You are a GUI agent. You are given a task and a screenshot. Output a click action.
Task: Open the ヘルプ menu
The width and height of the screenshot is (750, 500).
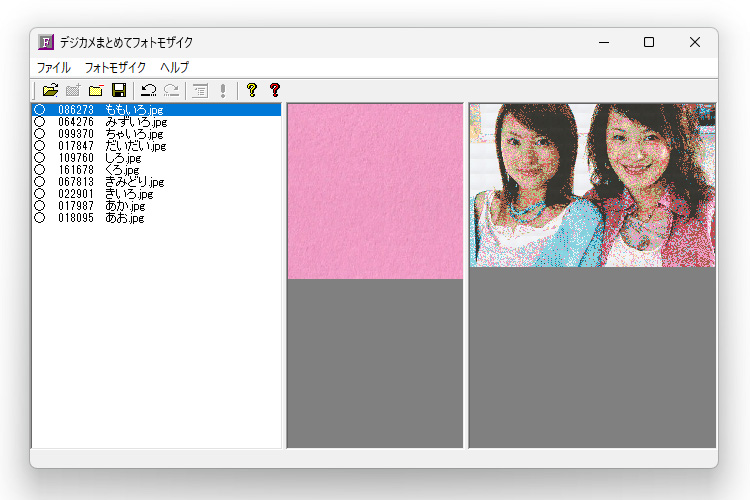coord(174,68)
